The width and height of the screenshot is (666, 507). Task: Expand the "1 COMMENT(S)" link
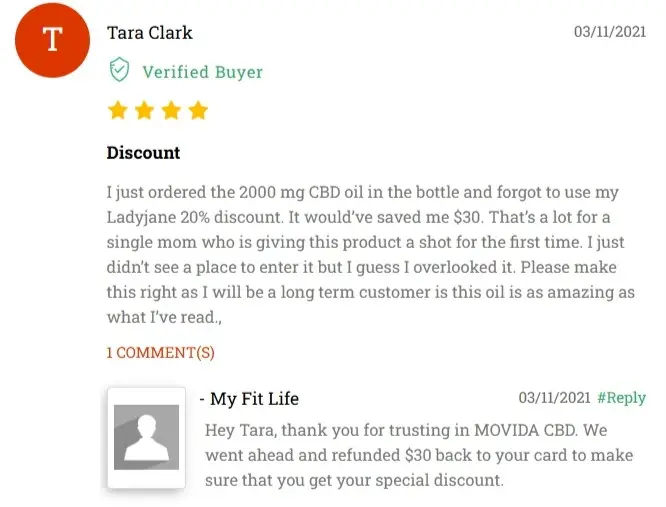click(160, 353)
